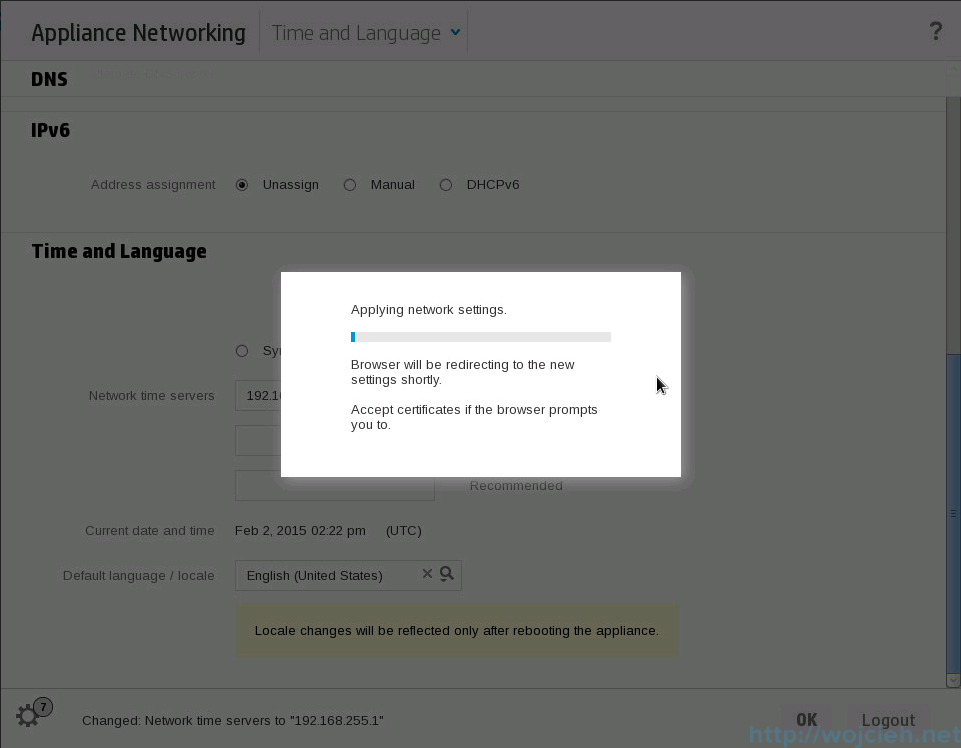Open notifications via the badge showing 7
Screen dimensions: 961x748
pos(42,705)
